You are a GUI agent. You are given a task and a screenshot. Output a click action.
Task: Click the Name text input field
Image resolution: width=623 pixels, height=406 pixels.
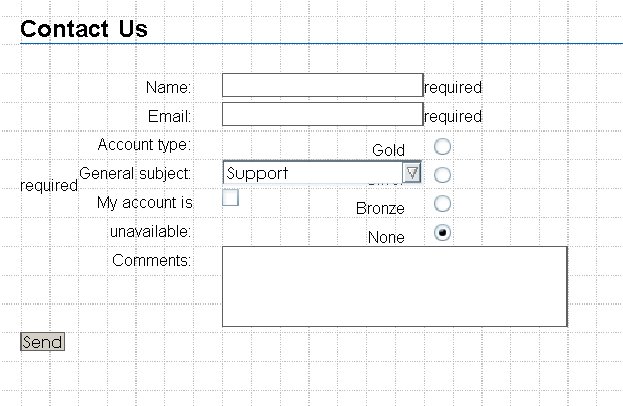[x=322, y=85]
